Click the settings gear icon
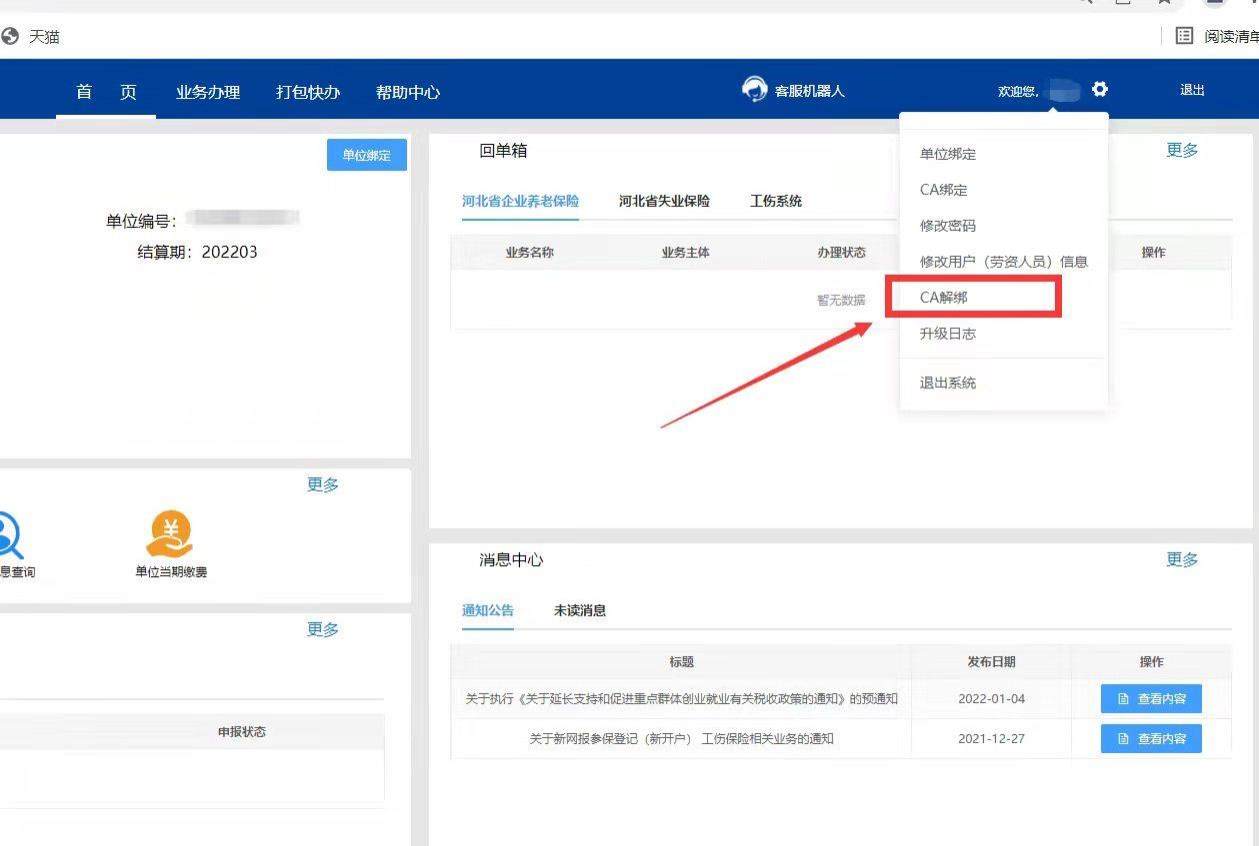The image size is (1259, 846). pos(1100,90)
